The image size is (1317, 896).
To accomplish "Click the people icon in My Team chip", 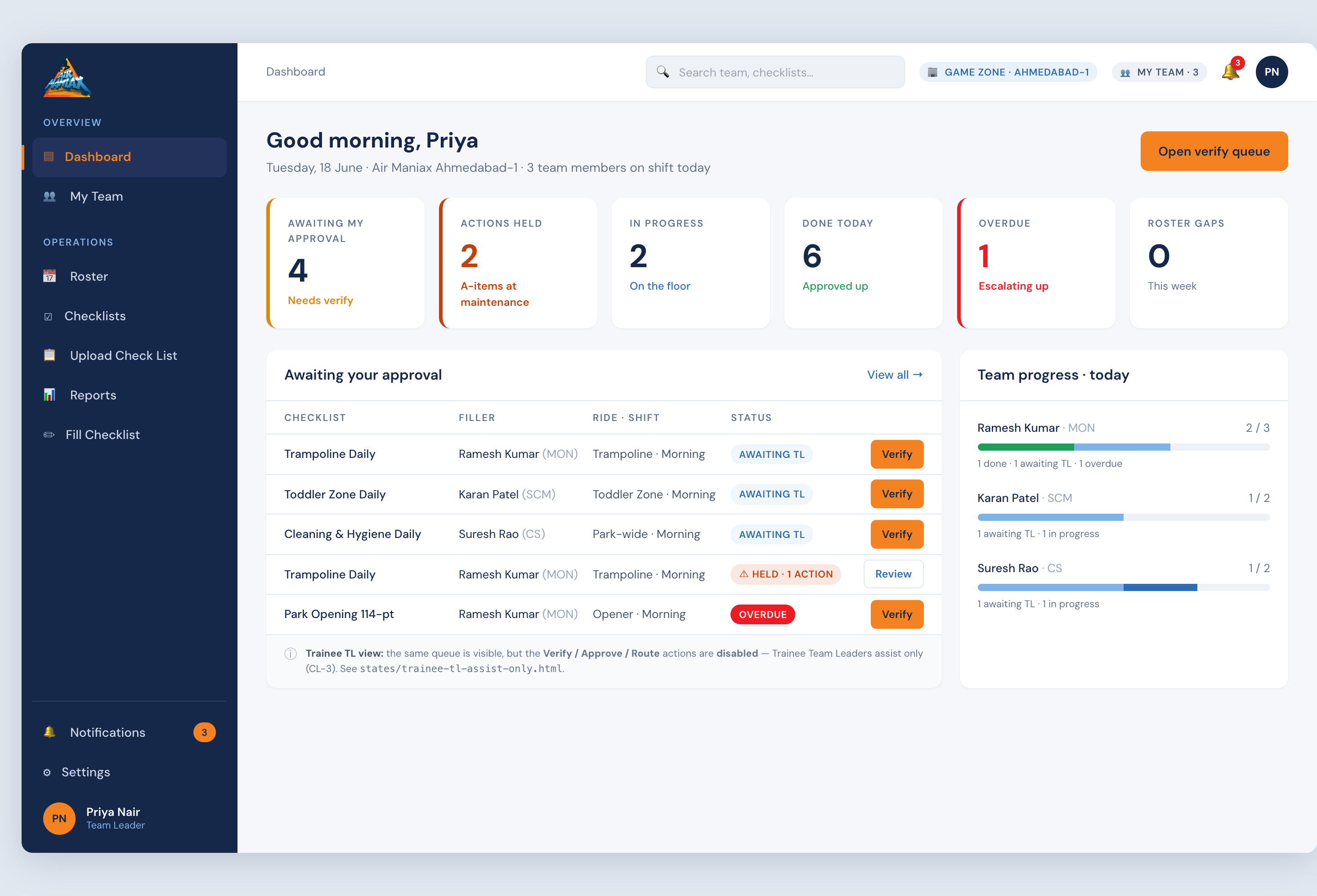I will pos(1125,72).
